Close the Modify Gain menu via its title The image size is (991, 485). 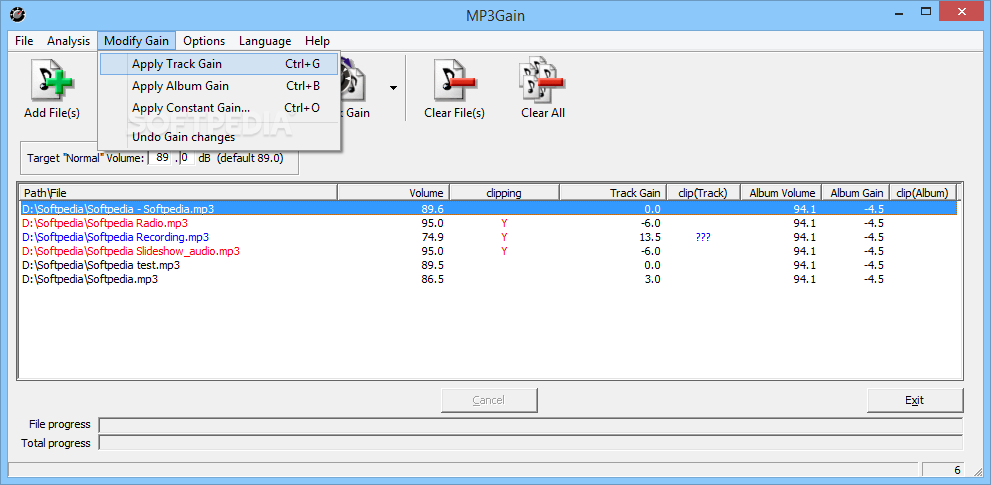pyautogui.click(x=137, y=41)
